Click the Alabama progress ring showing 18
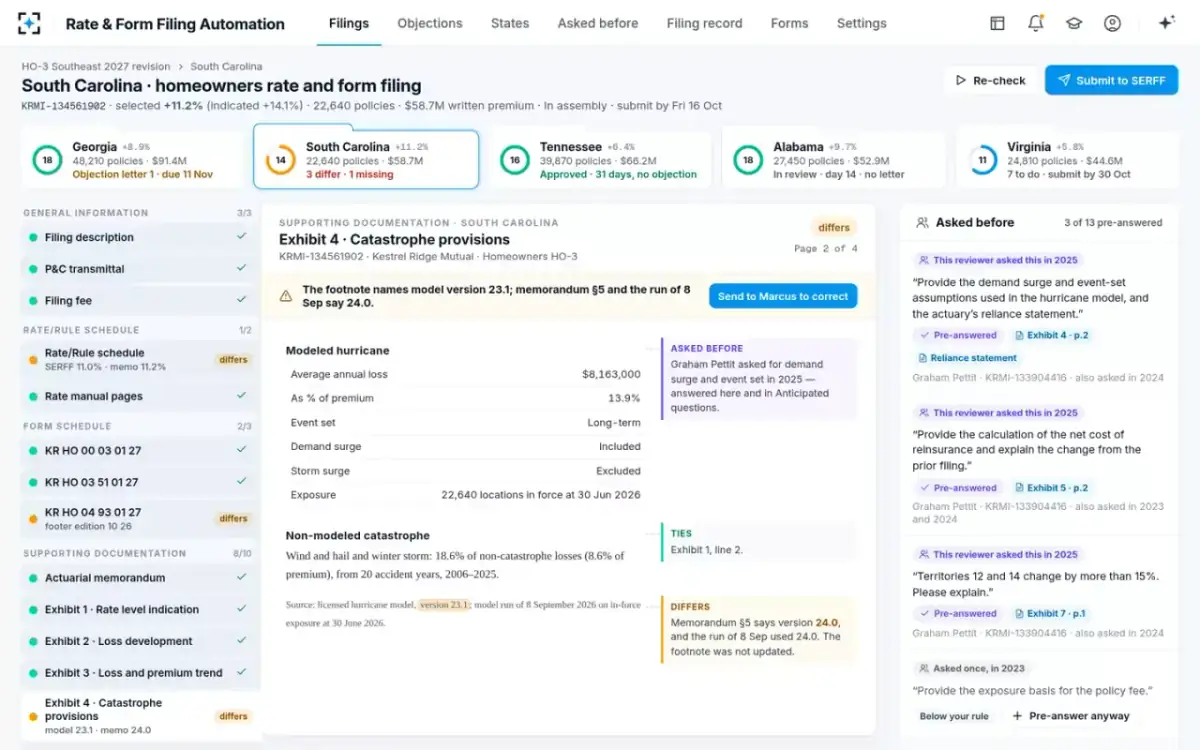 click(x=748, y=160)
